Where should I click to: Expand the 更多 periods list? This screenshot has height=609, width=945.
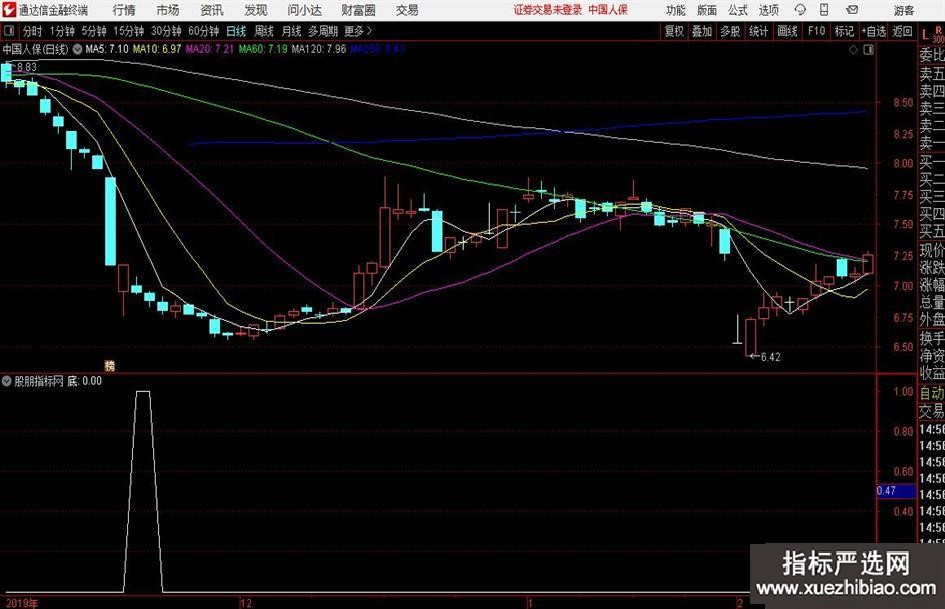[358, 31]
